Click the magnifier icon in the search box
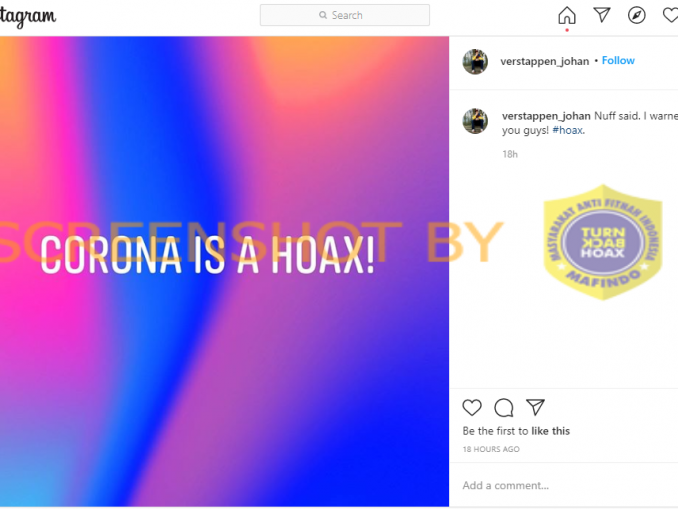678x509 pixels. tap(323, 15)
